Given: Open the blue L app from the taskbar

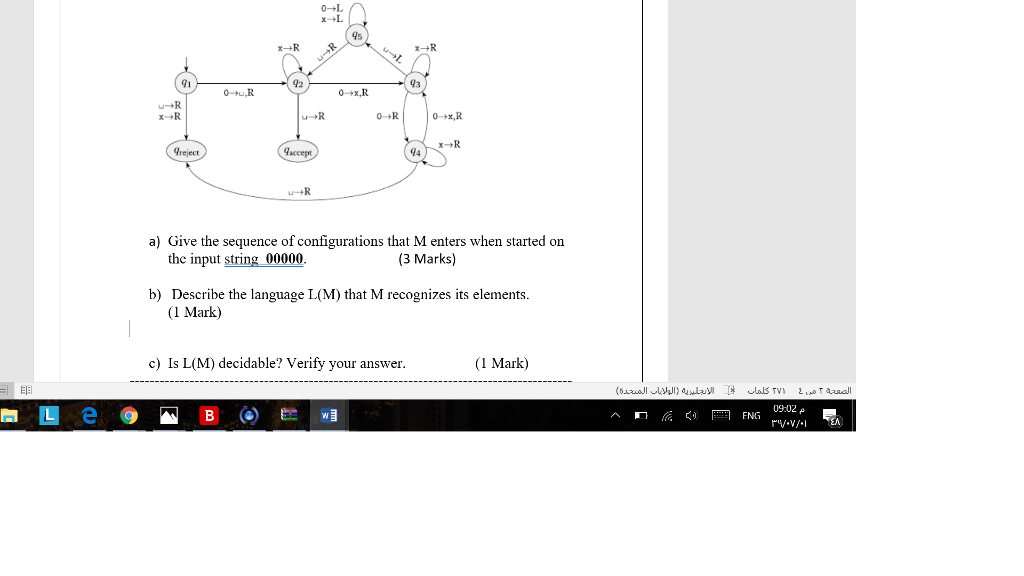Looking at the screenshot, I should coord(48,414).
